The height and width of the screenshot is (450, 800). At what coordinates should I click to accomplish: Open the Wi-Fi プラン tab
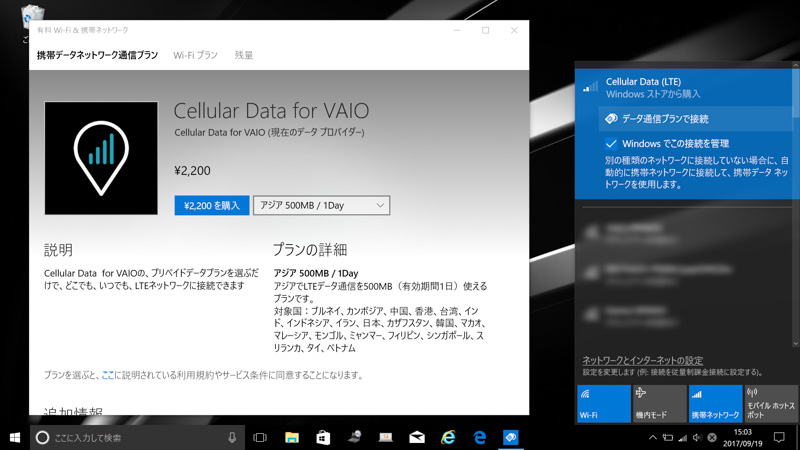coord(195,55)
